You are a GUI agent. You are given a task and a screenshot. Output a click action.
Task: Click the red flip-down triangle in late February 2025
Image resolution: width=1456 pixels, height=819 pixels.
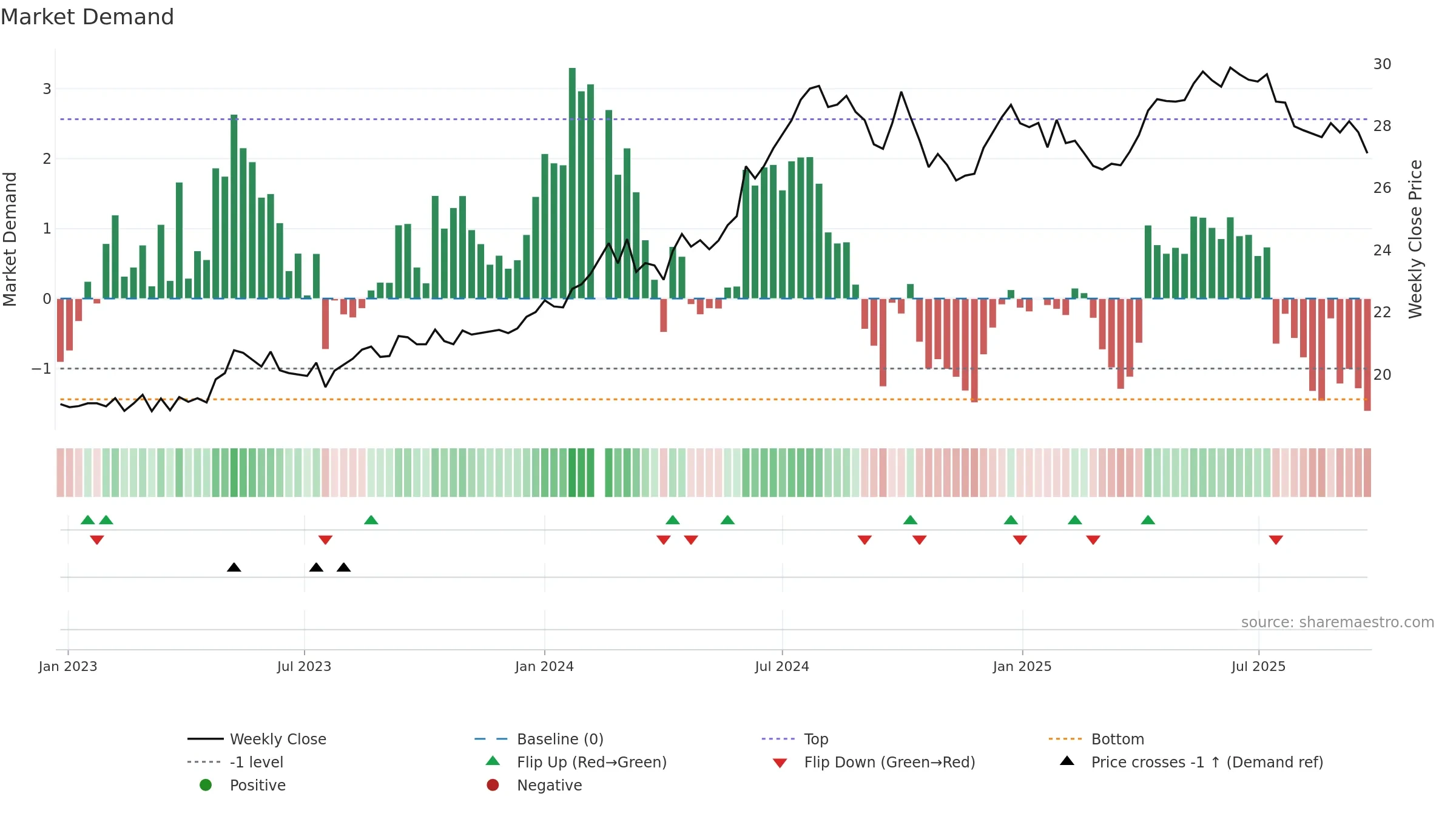tap(1093, 540)
